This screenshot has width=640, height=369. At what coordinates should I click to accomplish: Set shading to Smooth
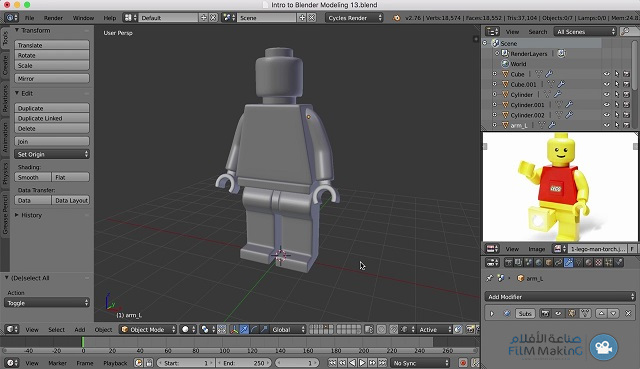click(x=33, y=177)
